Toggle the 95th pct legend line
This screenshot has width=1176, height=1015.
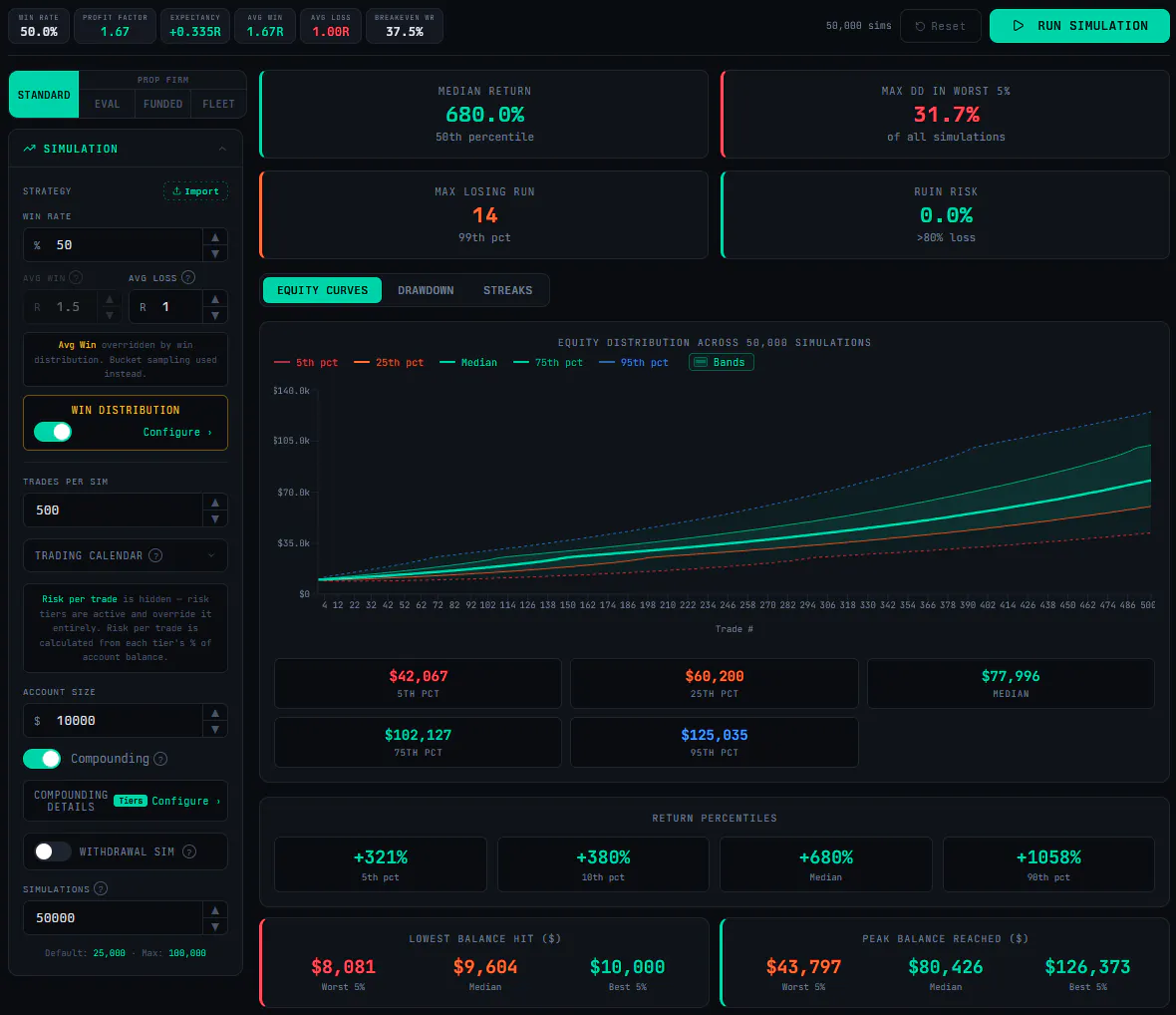tap(633, 362)
